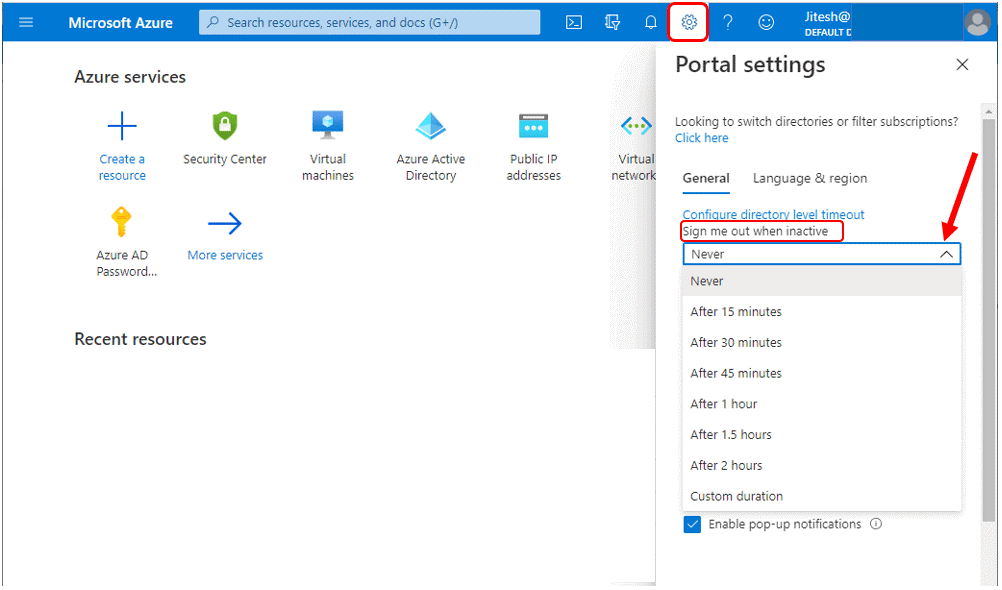
Task: Click the Azure Active Directory label
Action: 431,167
